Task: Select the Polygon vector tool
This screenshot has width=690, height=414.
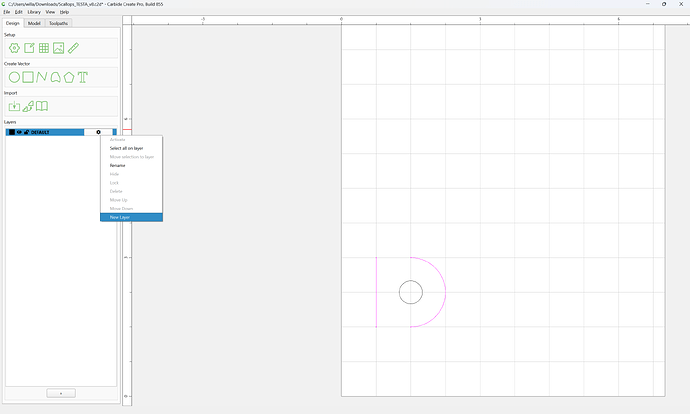Action: point(69,77)
